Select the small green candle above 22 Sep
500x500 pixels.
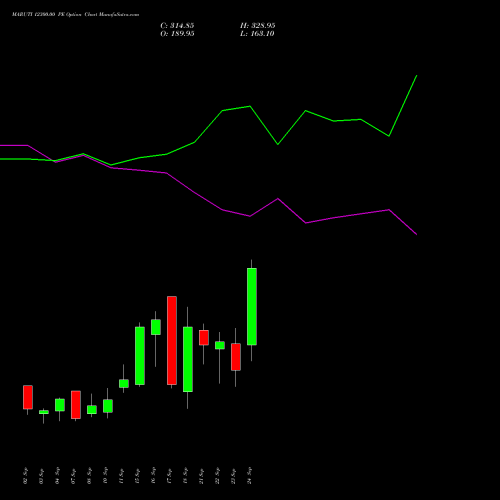(220, 345)
